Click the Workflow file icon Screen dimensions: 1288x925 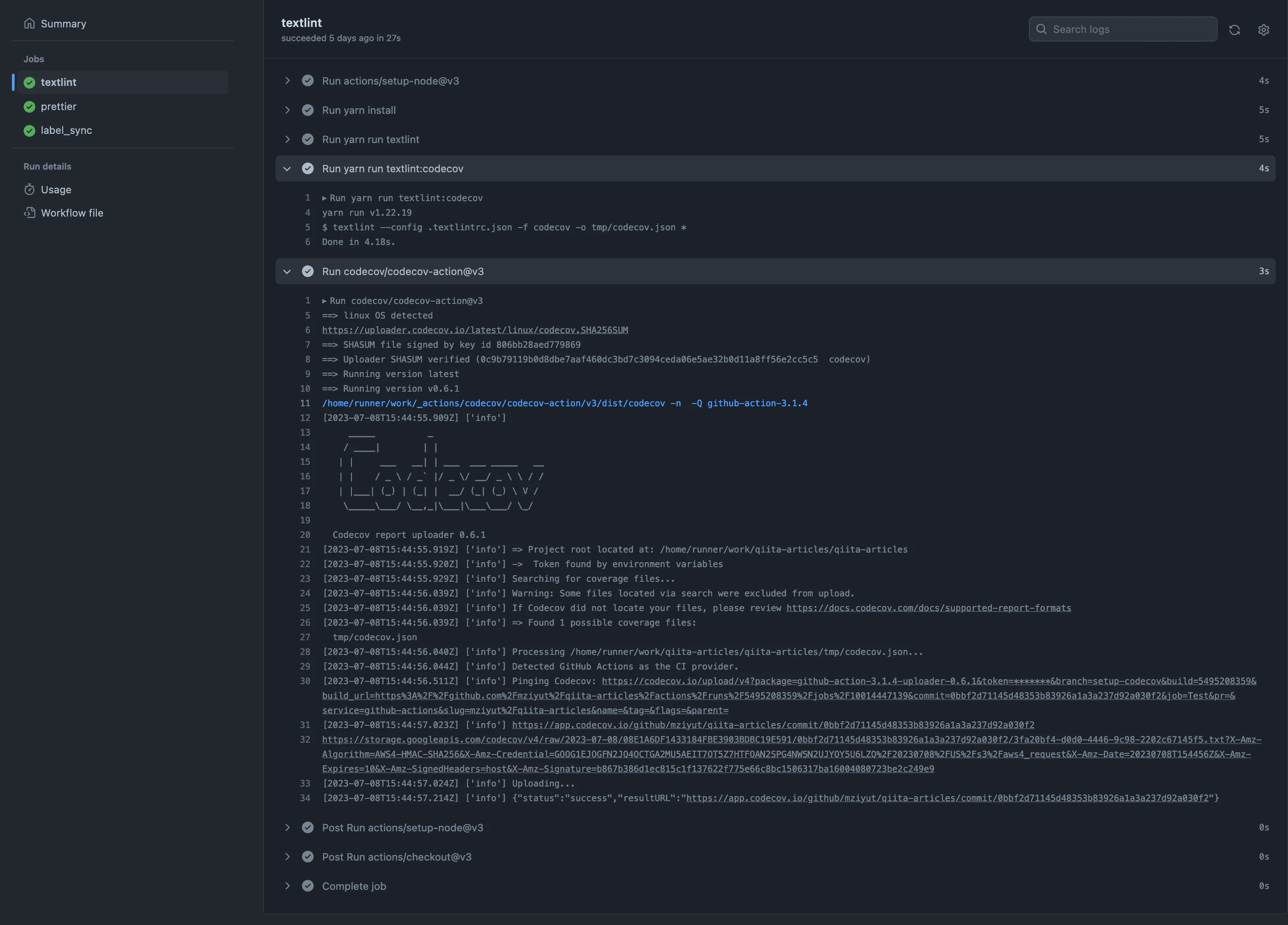(x=30, y=213)
